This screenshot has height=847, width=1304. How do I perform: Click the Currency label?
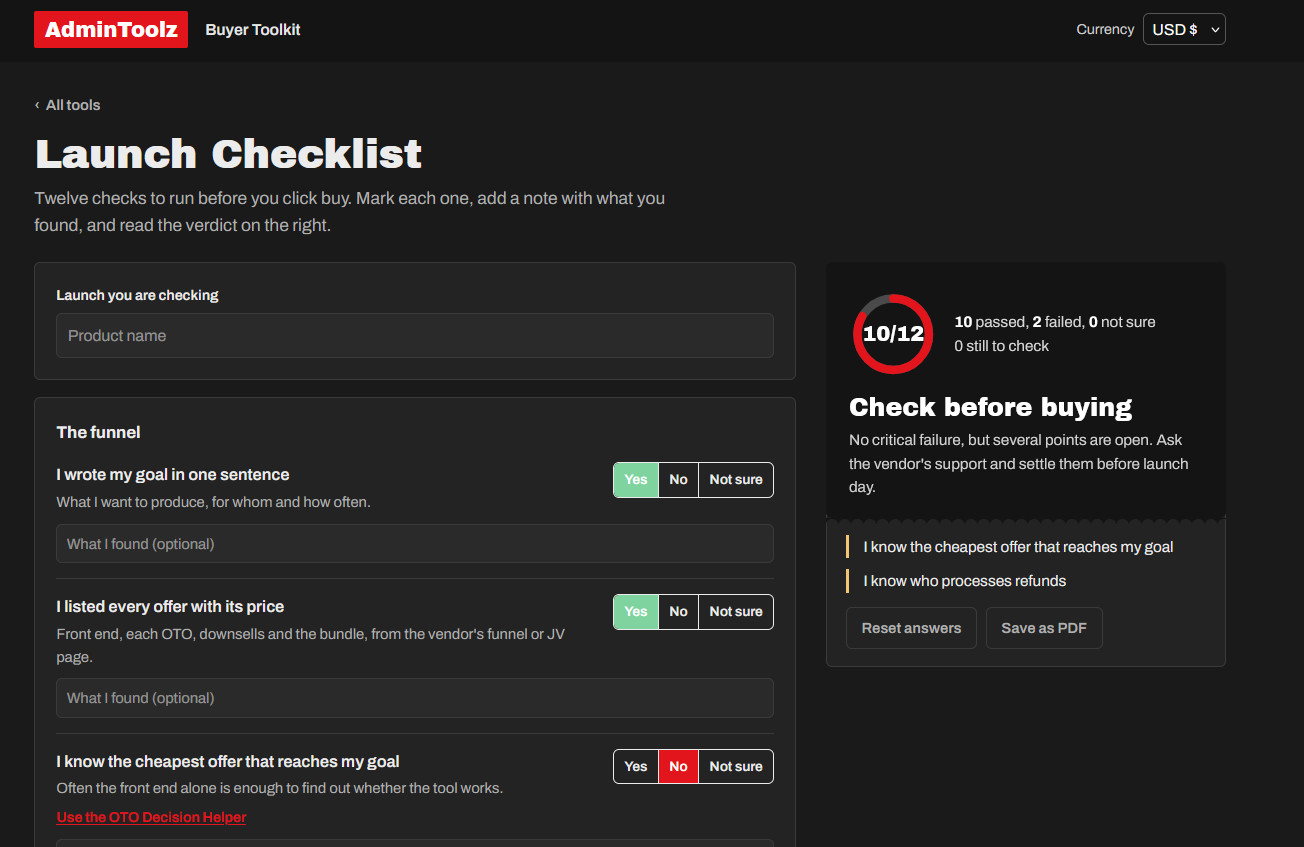pyautogui.click(x=1105, y=29)
